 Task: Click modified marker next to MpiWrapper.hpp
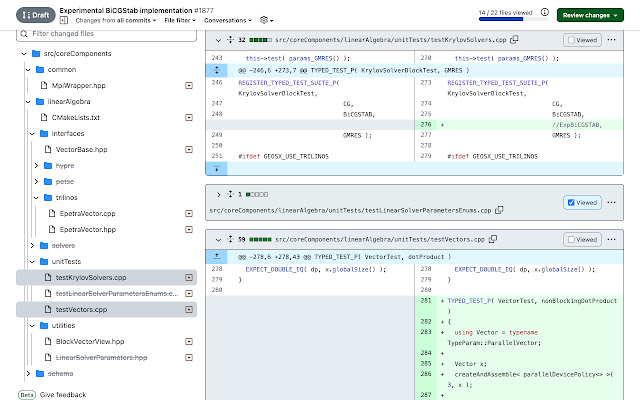[x=189, y=85]
